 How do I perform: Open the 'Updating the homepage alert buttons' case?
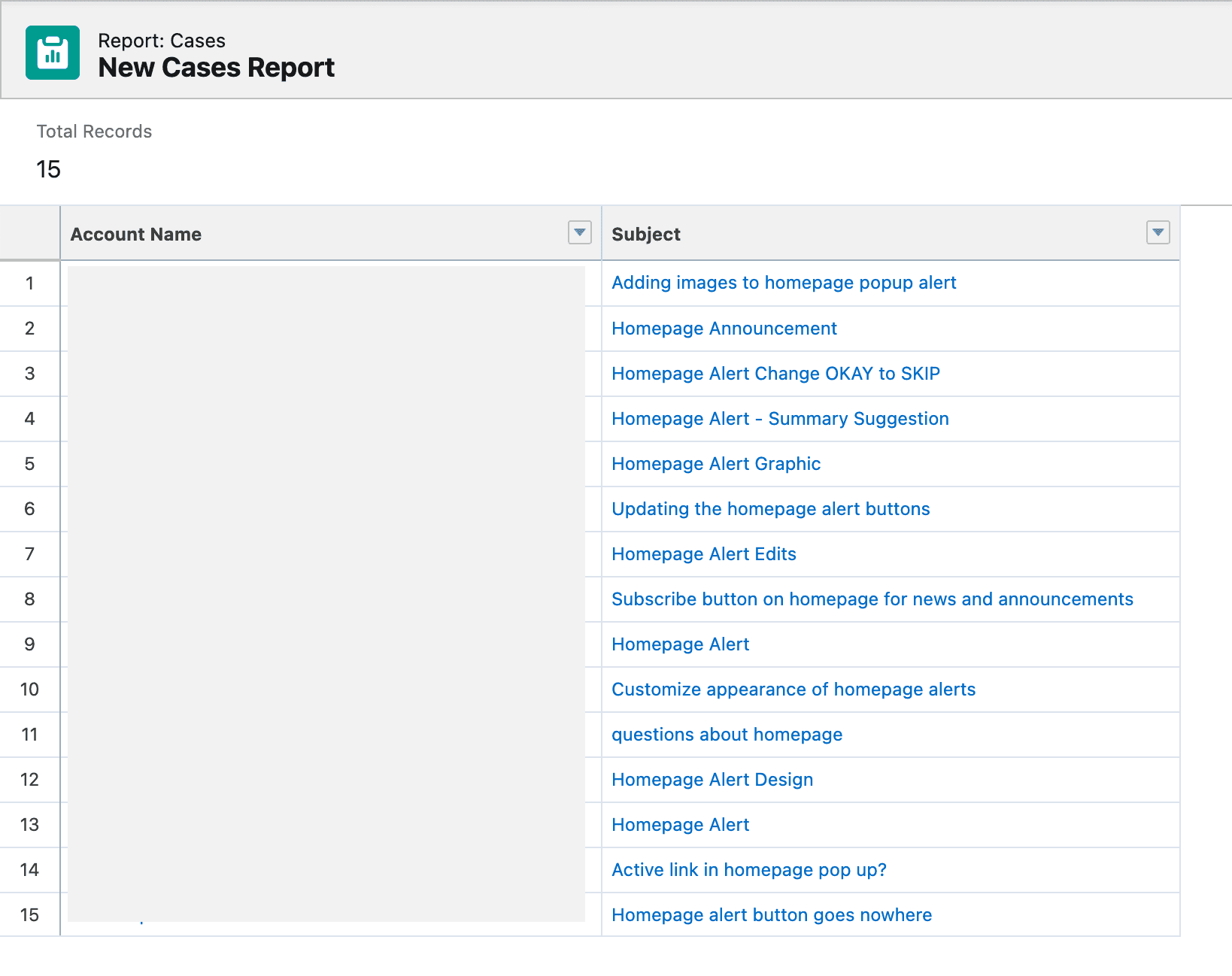point(771,509)
